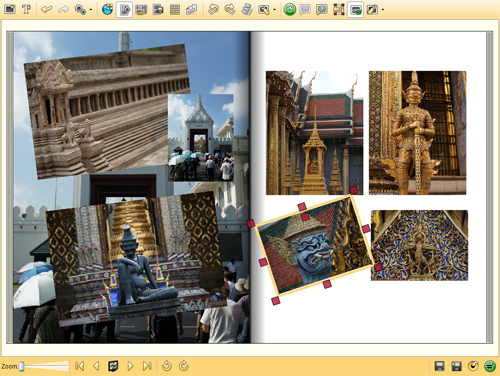
Task: Click the green smiley face icon
Action: (x=290, y=9)
